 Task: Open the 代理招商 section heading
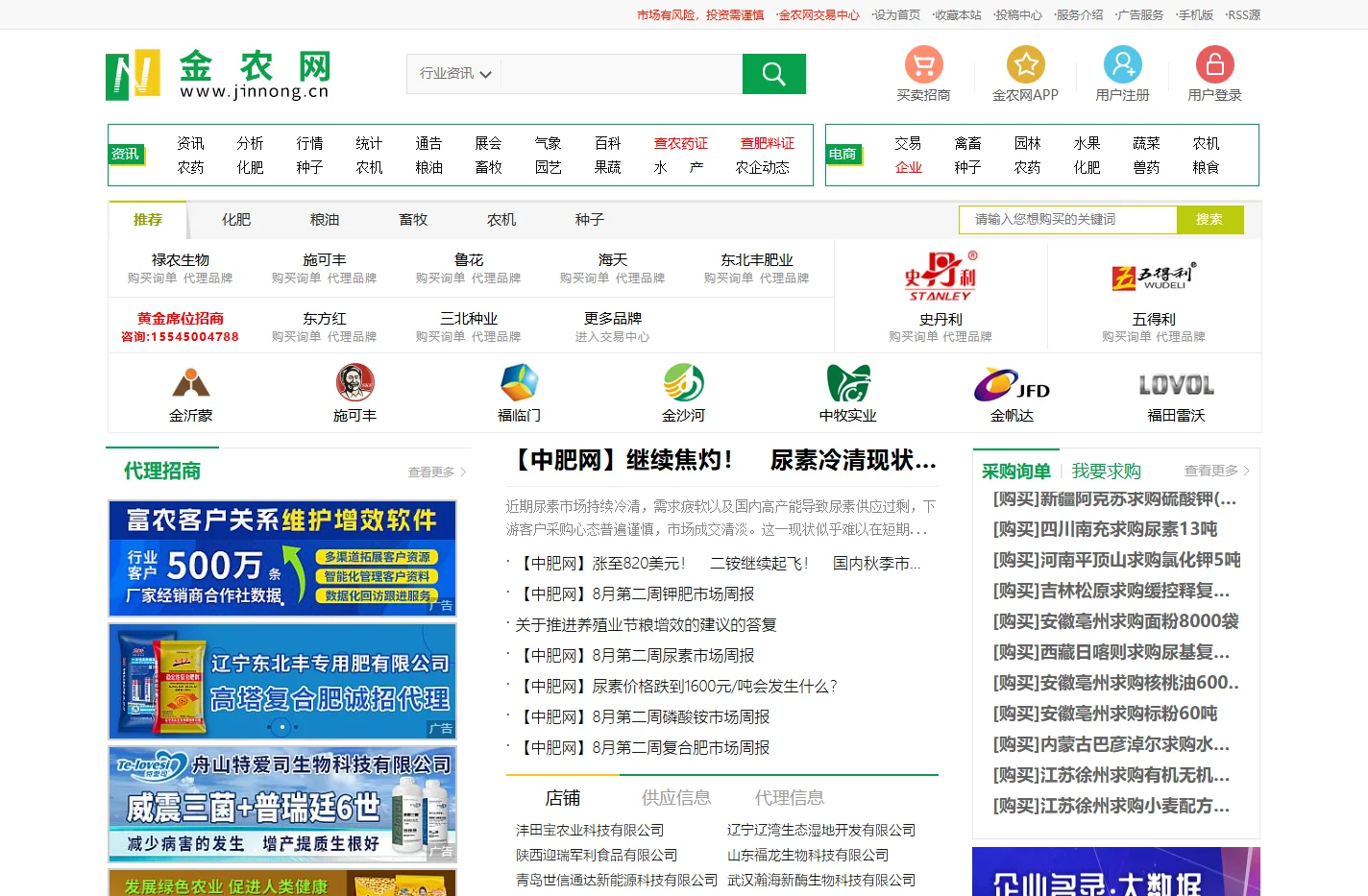(x=162, y=471)
